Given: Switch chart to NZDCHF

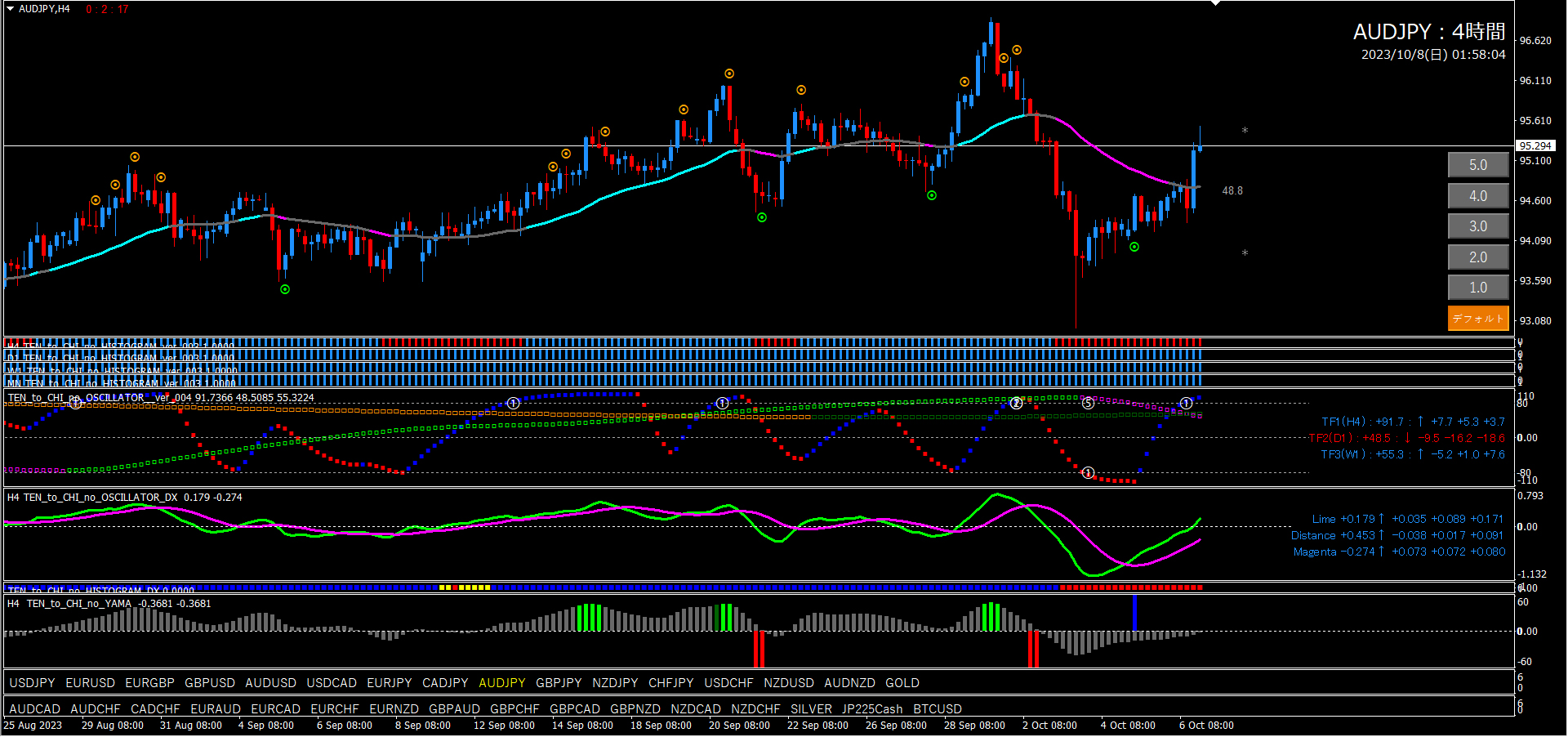Looking at the screenshot, I should [755, 709].
